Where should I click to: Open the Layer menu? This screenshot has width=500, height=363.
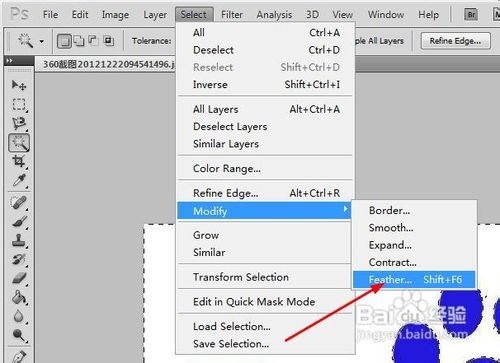click(x=155, y=15)
